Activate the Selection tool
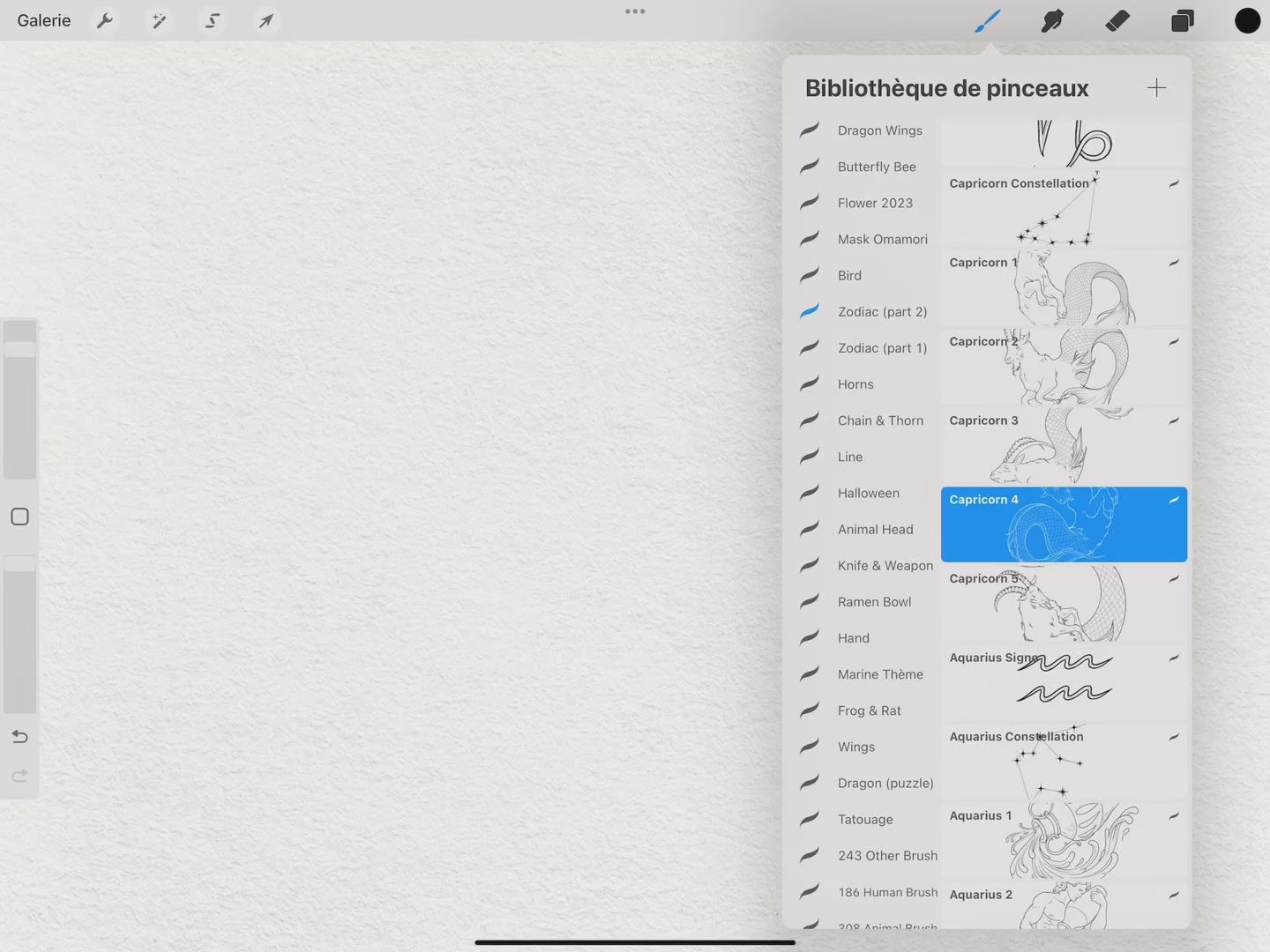Image resolution: width=1270 pixels, height=952 pixels. (x=213, y=20)
